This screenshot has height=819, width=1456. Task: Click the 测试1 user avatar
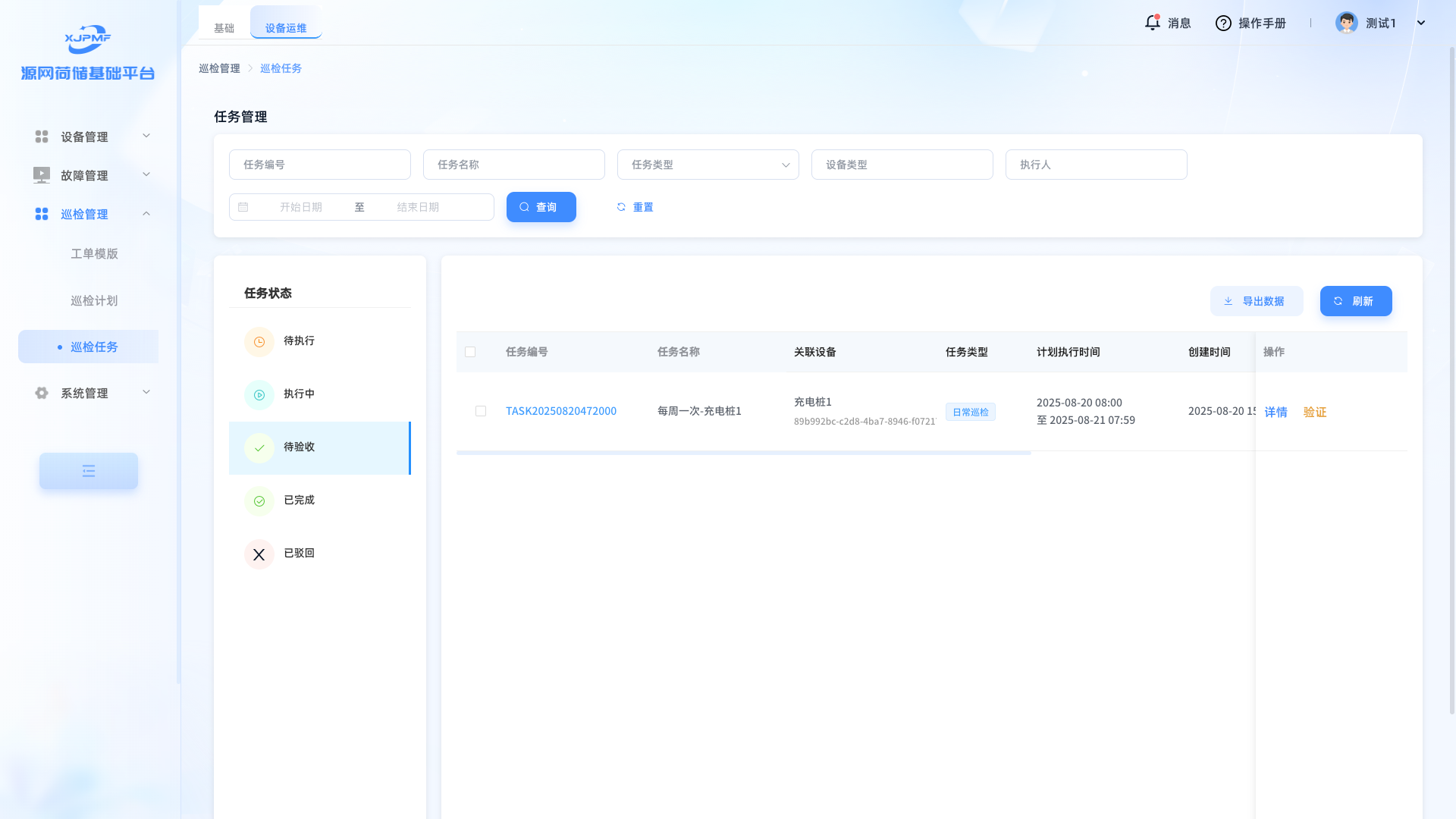(1346, 23)
